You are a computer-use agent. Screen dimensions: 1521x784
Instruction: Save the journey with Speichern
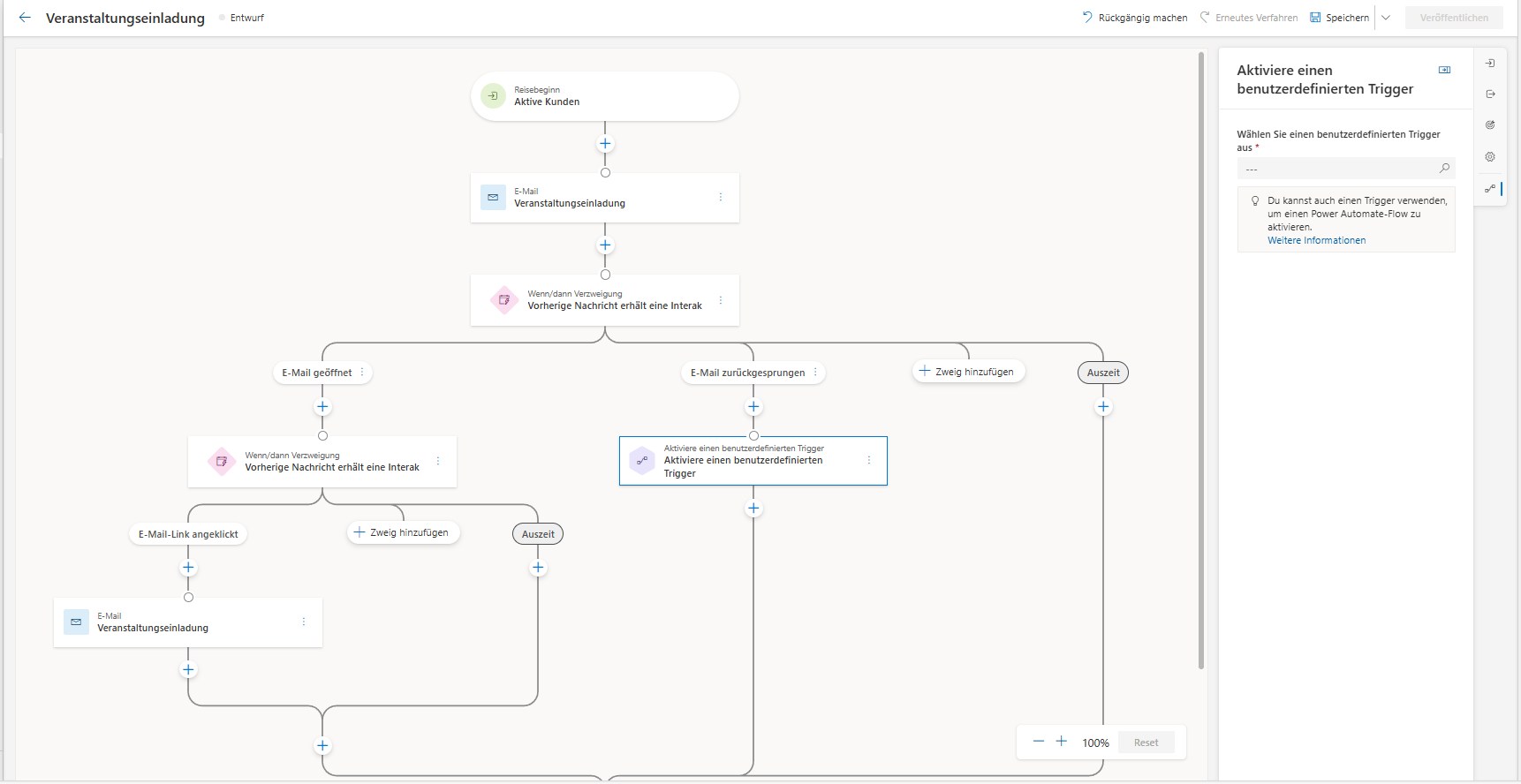tap(1339, 18)
